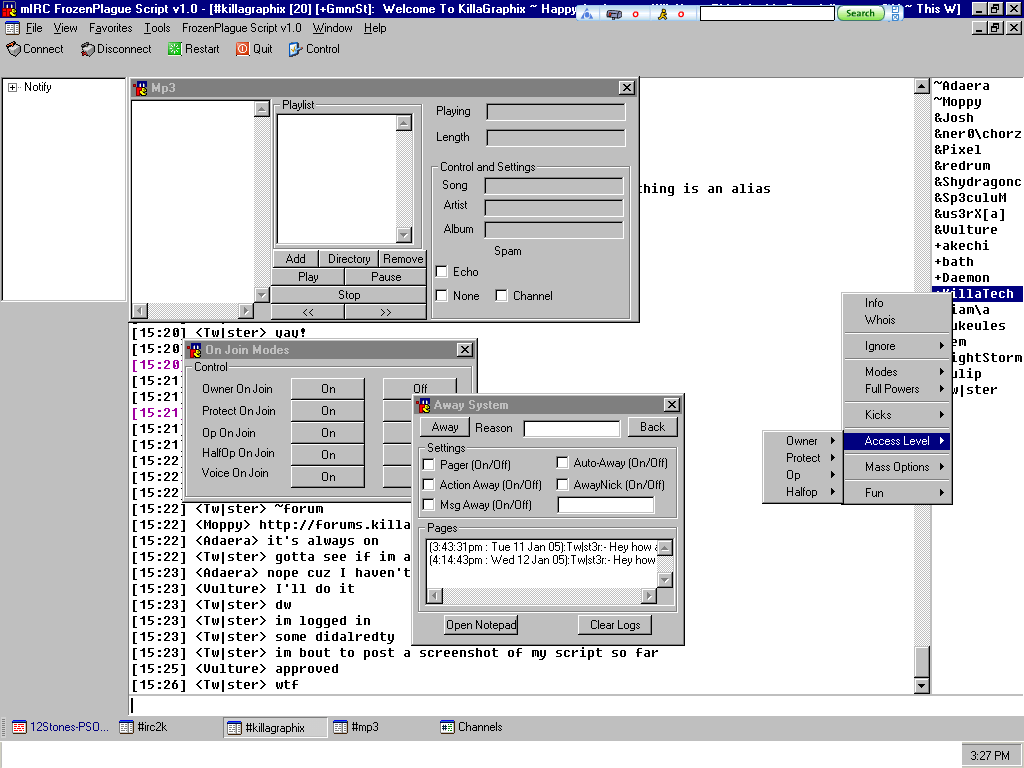
Task: Select Whois from context menu
Action: pyautogui.click(x=897, y=320)
